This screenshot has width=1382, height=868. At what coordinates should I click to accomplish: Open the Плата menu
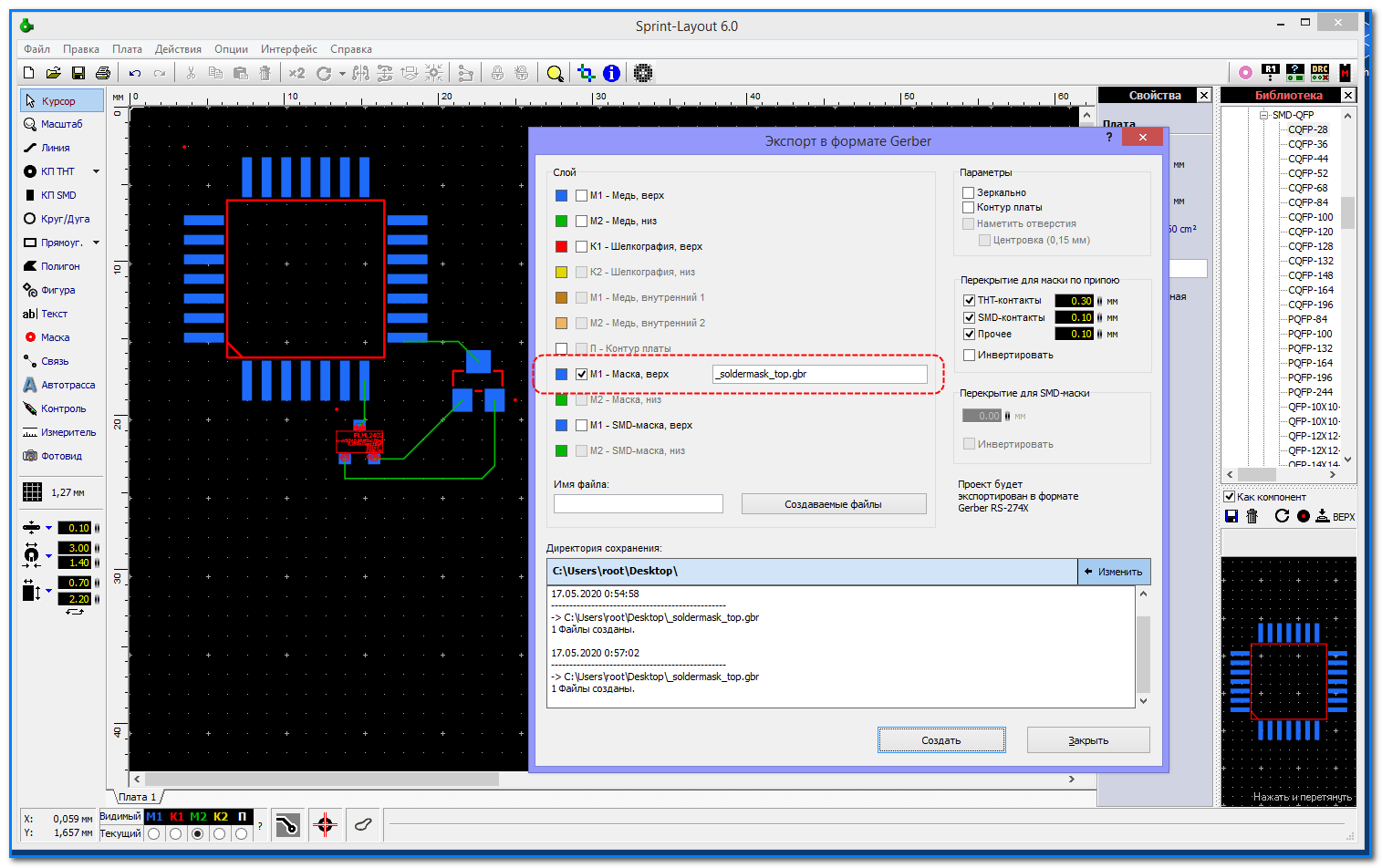click(x=127, y=49)
